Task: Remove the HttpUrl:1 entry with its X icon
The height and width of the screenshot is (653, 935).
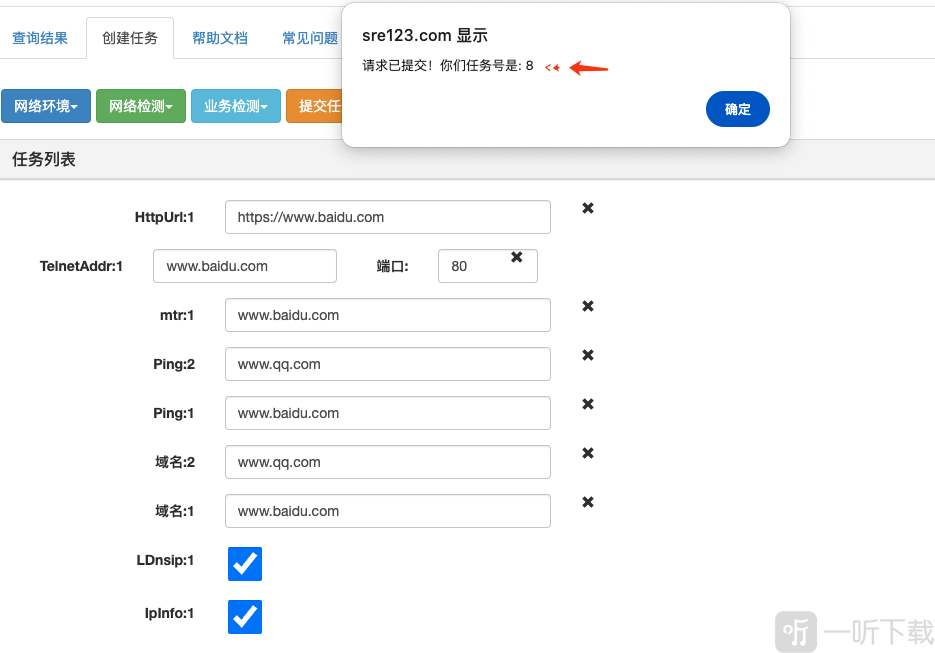Action: [x=587, y=208]
